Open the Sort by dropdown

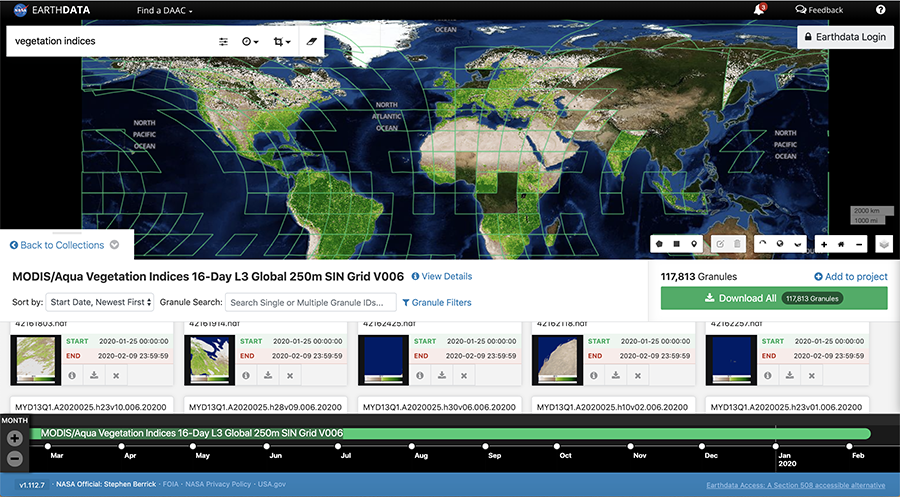[100, 302]
